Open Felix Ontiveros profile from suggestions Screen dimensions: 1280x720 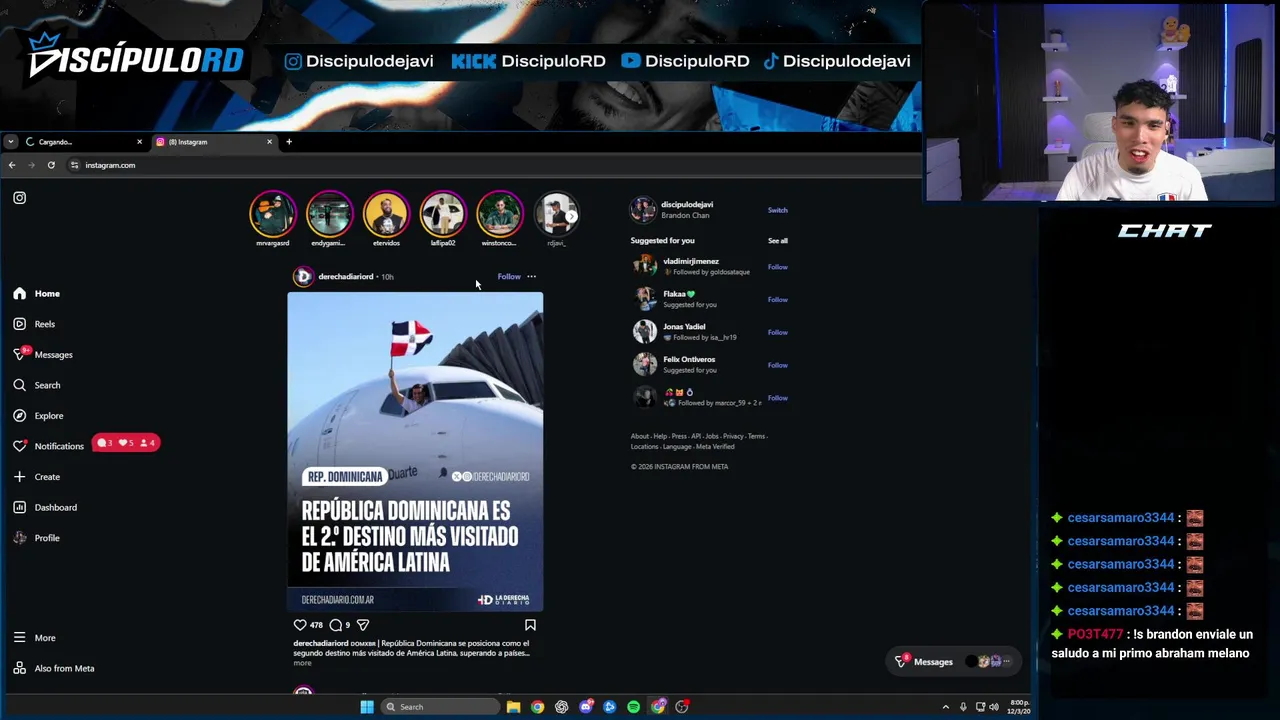pyautogui.click(x=689, y=360)
